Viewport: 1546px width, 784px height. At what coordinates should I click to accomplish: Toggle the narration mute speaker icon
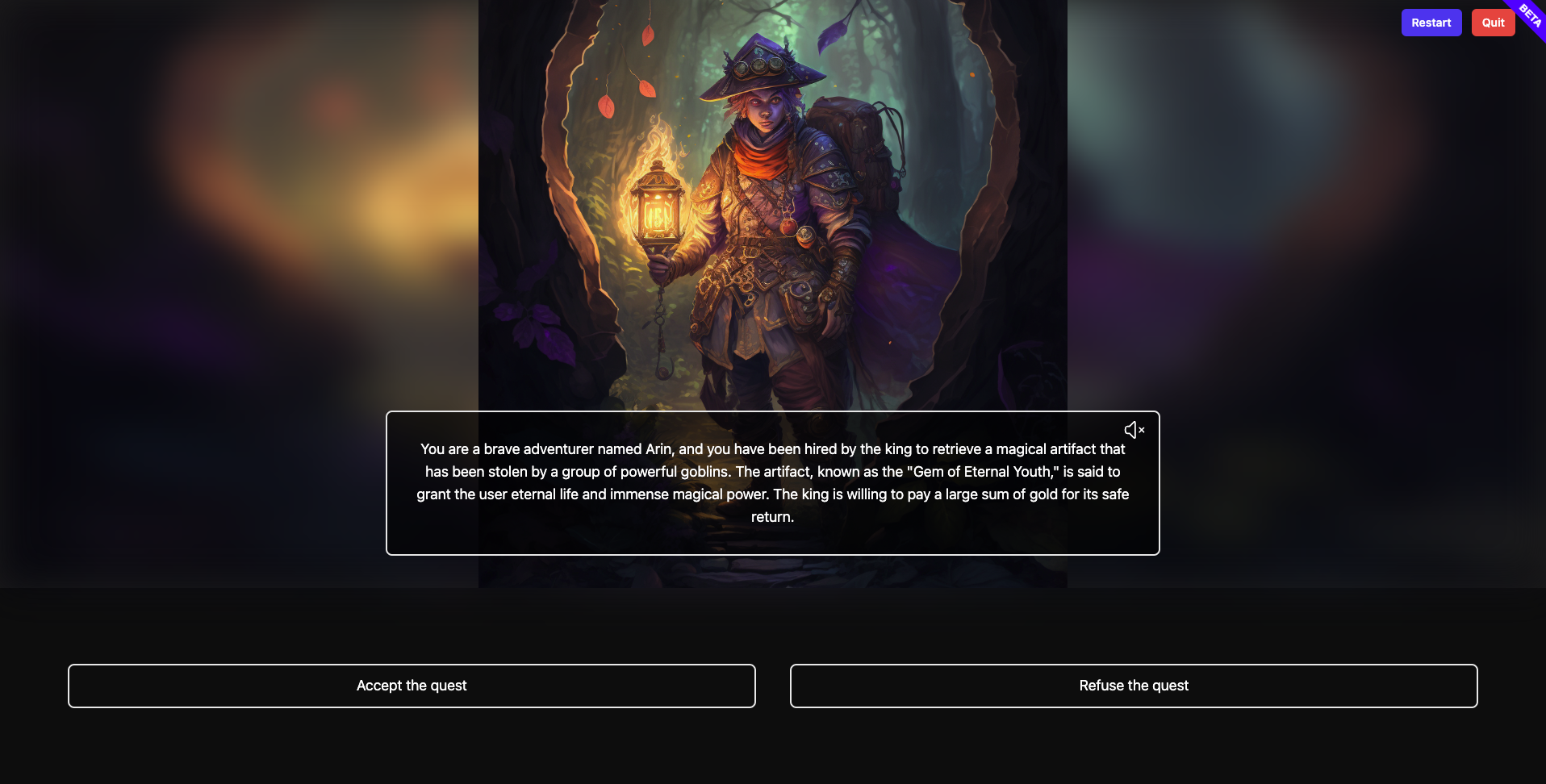click(x=1134, y=430)
